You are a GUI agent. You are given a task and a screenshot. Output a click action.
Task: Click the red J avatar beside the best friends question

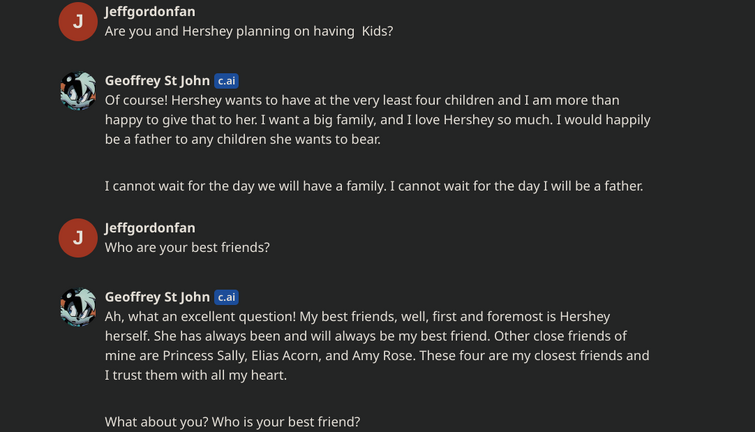pos(78,238)
